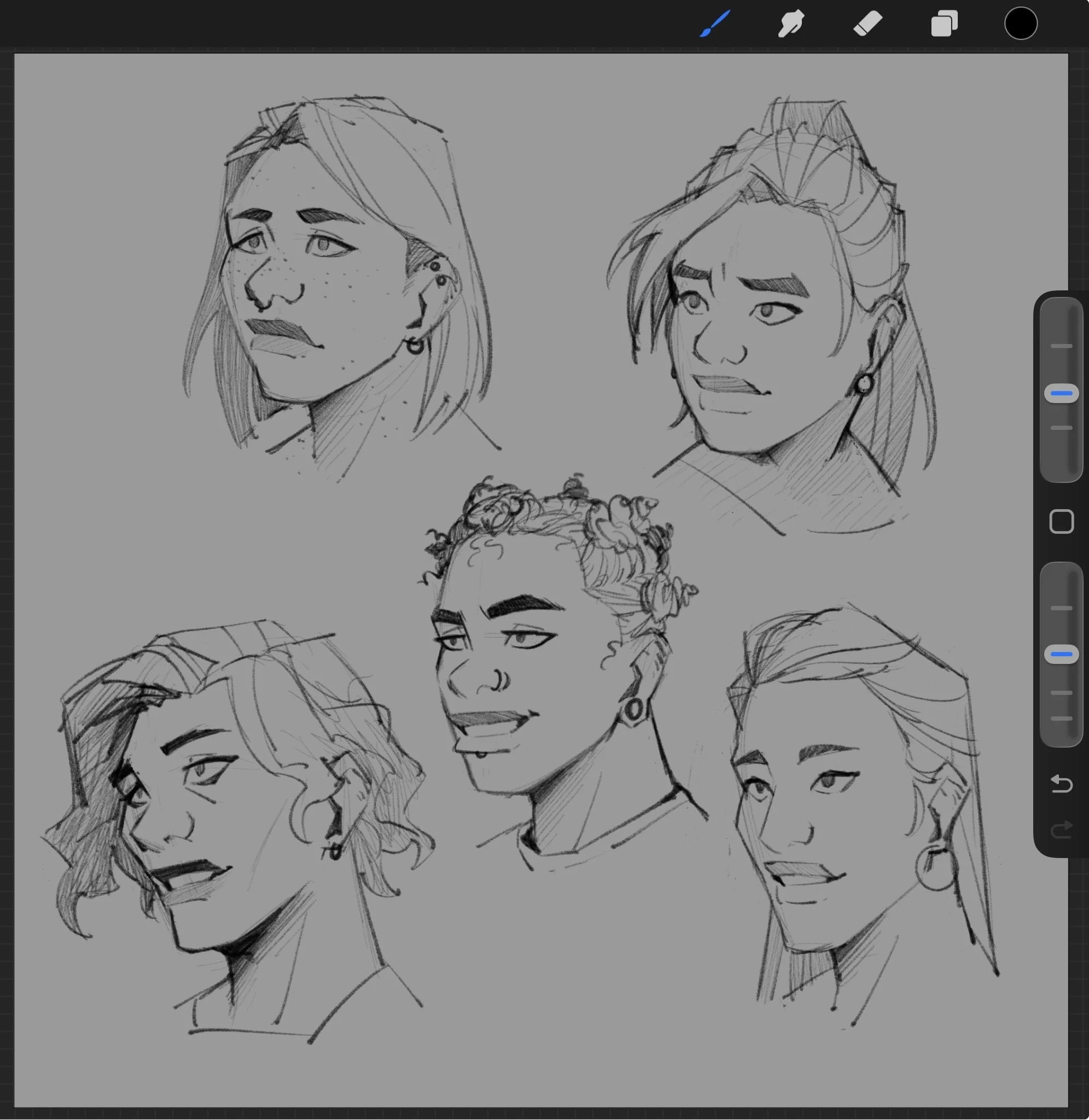1089x1120 pixels.
Task: Select the Brush paint tool
Action: click(x=715, y=24)
